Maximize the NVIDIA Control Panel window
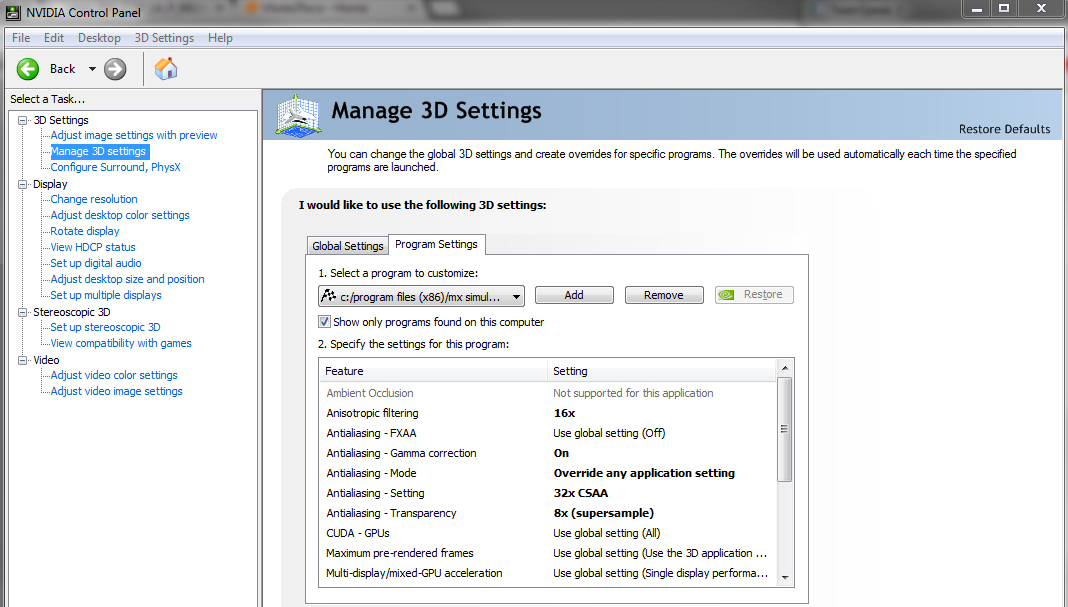 [1004, 8]
